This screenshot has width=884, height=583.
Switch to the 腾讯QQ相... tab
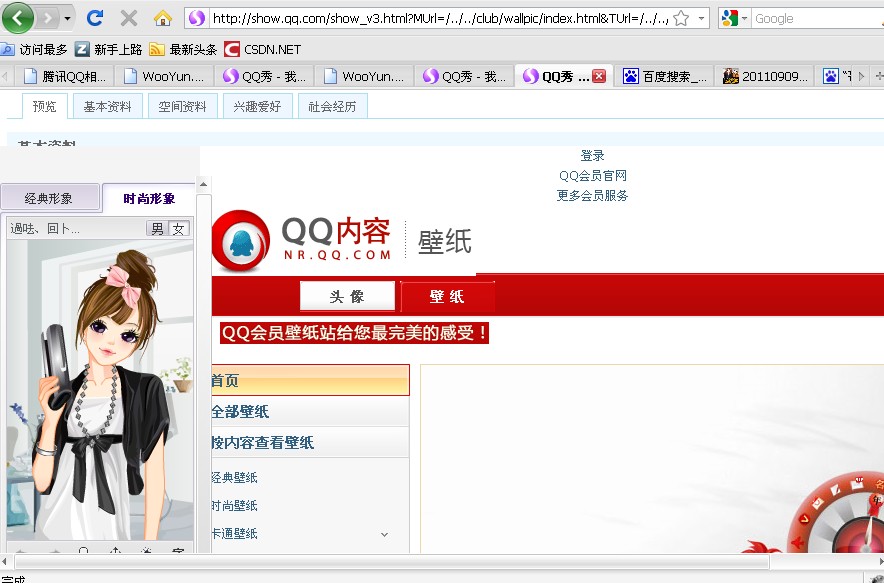(64, 76)
